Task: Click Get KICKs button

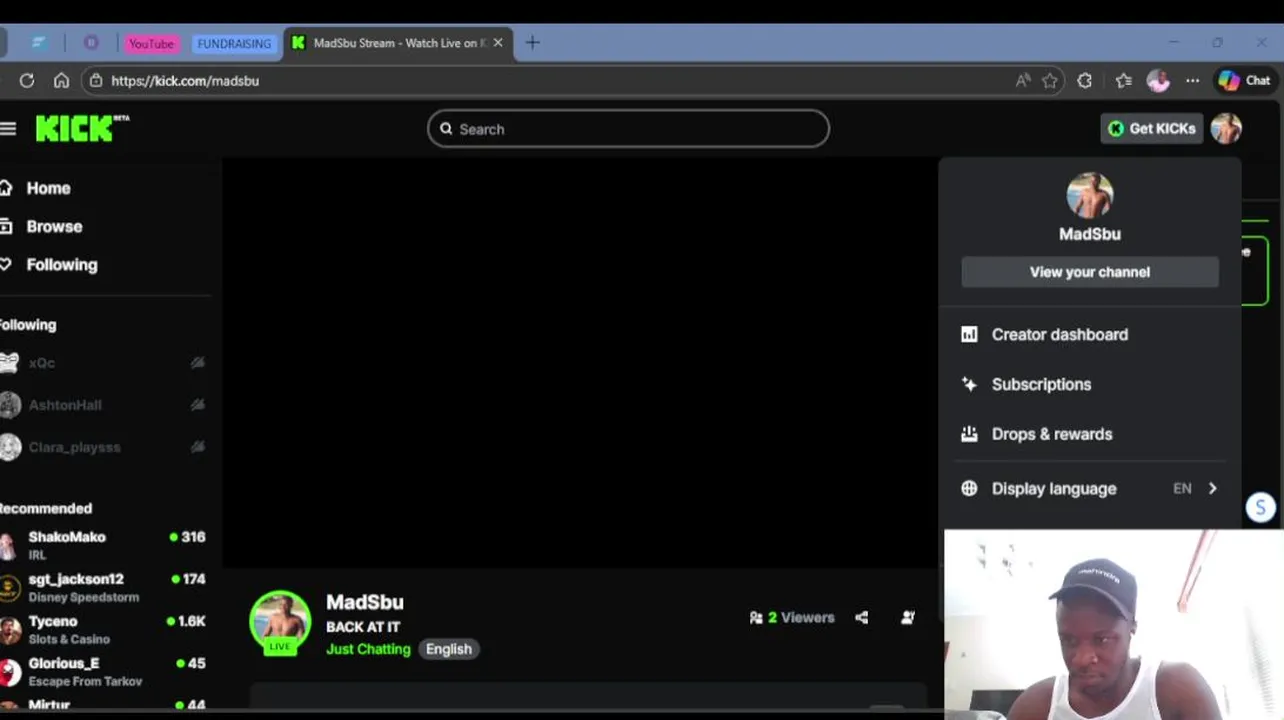Action: 1151,128
